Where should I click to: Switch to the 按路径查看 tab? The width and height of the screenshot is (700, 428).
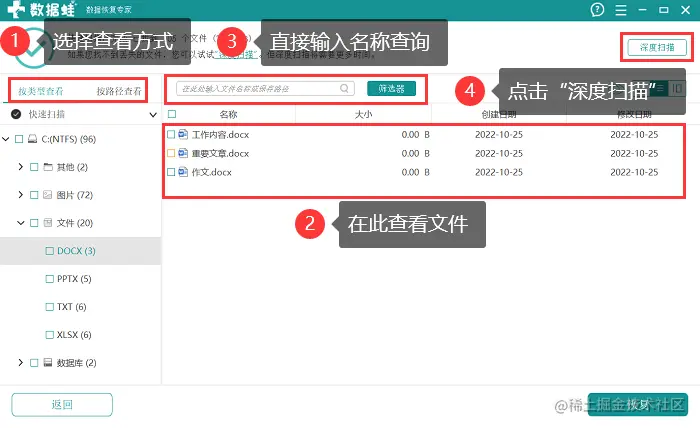click(x=119, y=91)
